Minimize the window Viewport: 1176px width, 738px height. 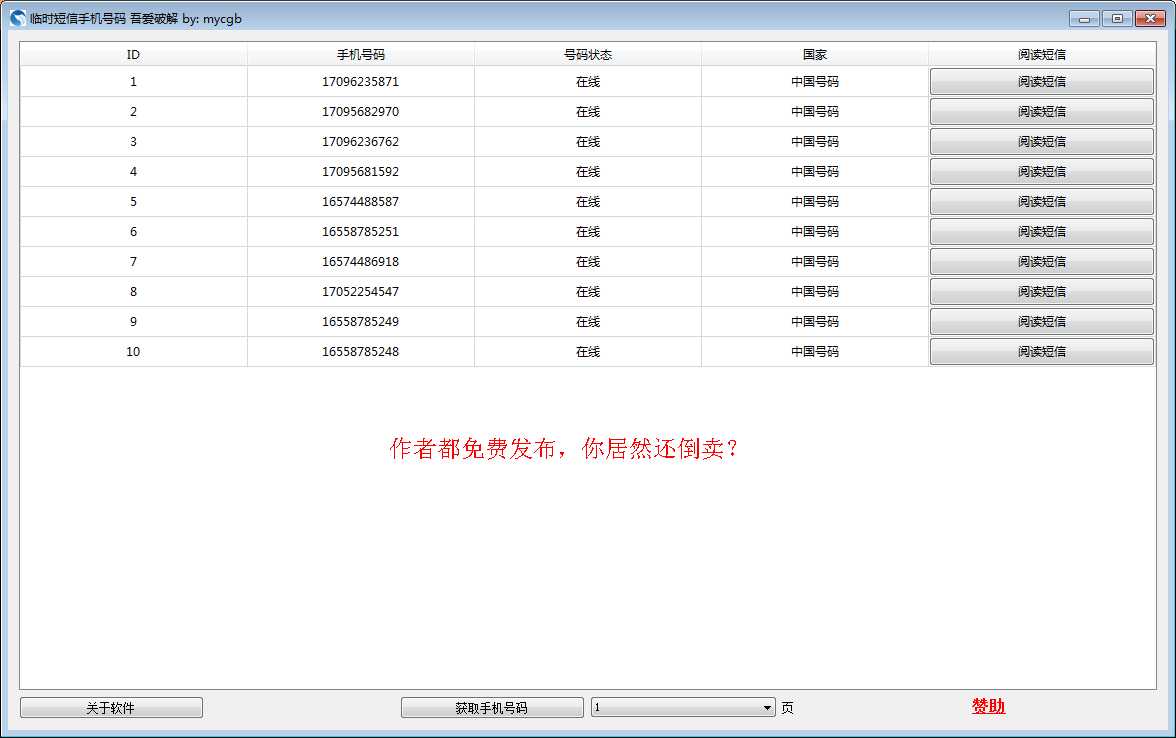1084,19
